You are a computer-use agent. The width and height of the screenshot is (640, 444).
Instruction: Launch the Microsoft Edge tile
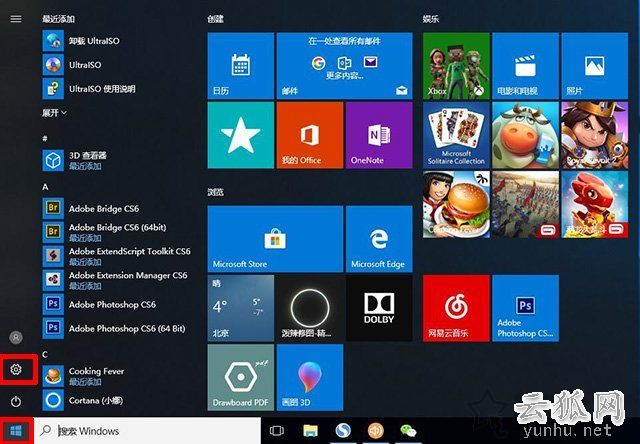[379, 239]
